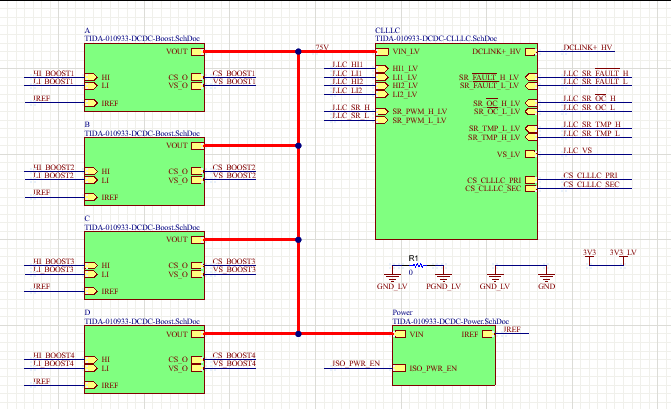Click the bus junction at sheet C VOUT
Image resolution: width=671 pixels, height=409 pixels.
[x=298, y=240]
